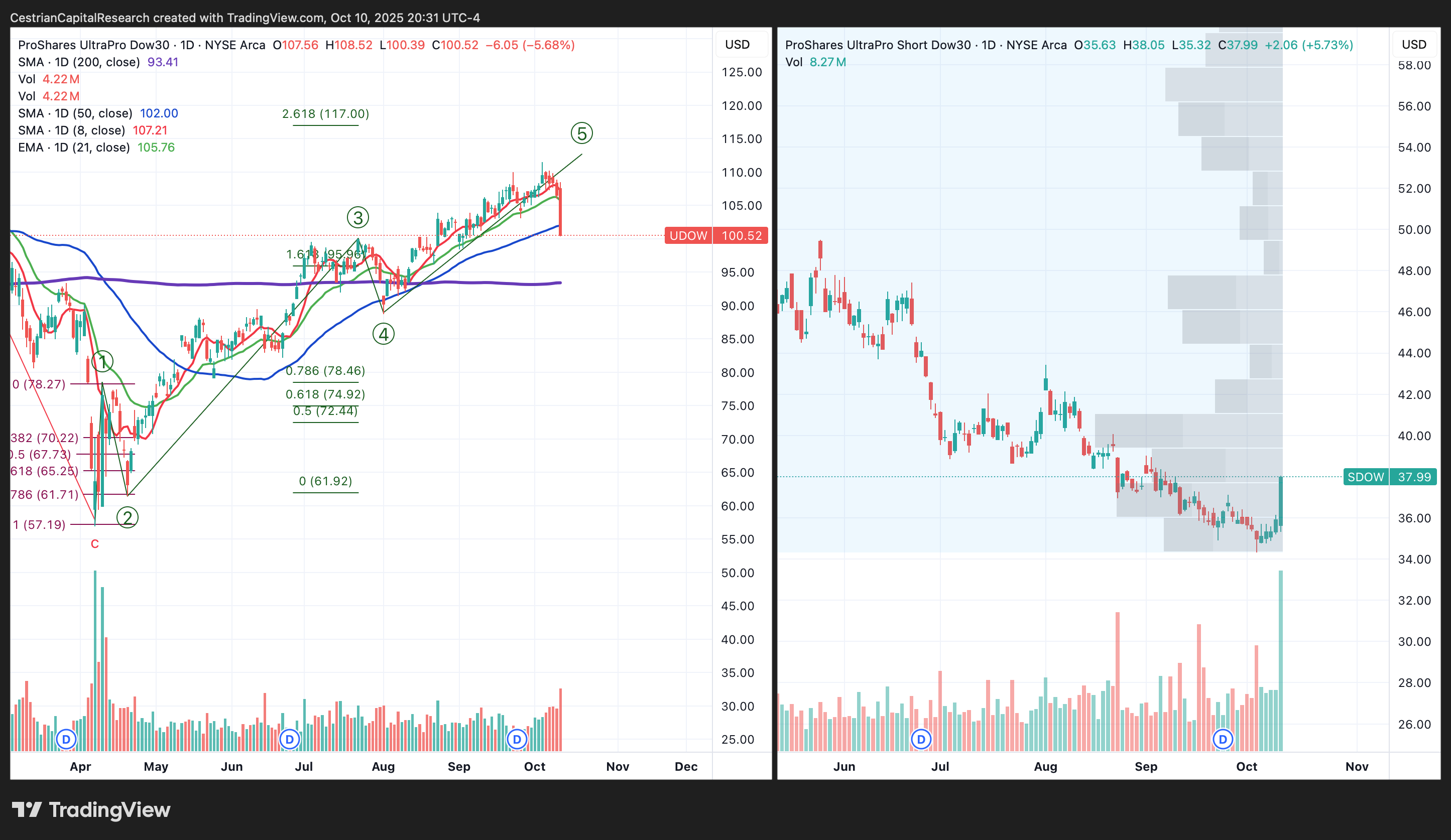Select the 2.618 (117.00) Fibonacci extension label
Screen dimensions: 1451x840
(x=325, y=114)
